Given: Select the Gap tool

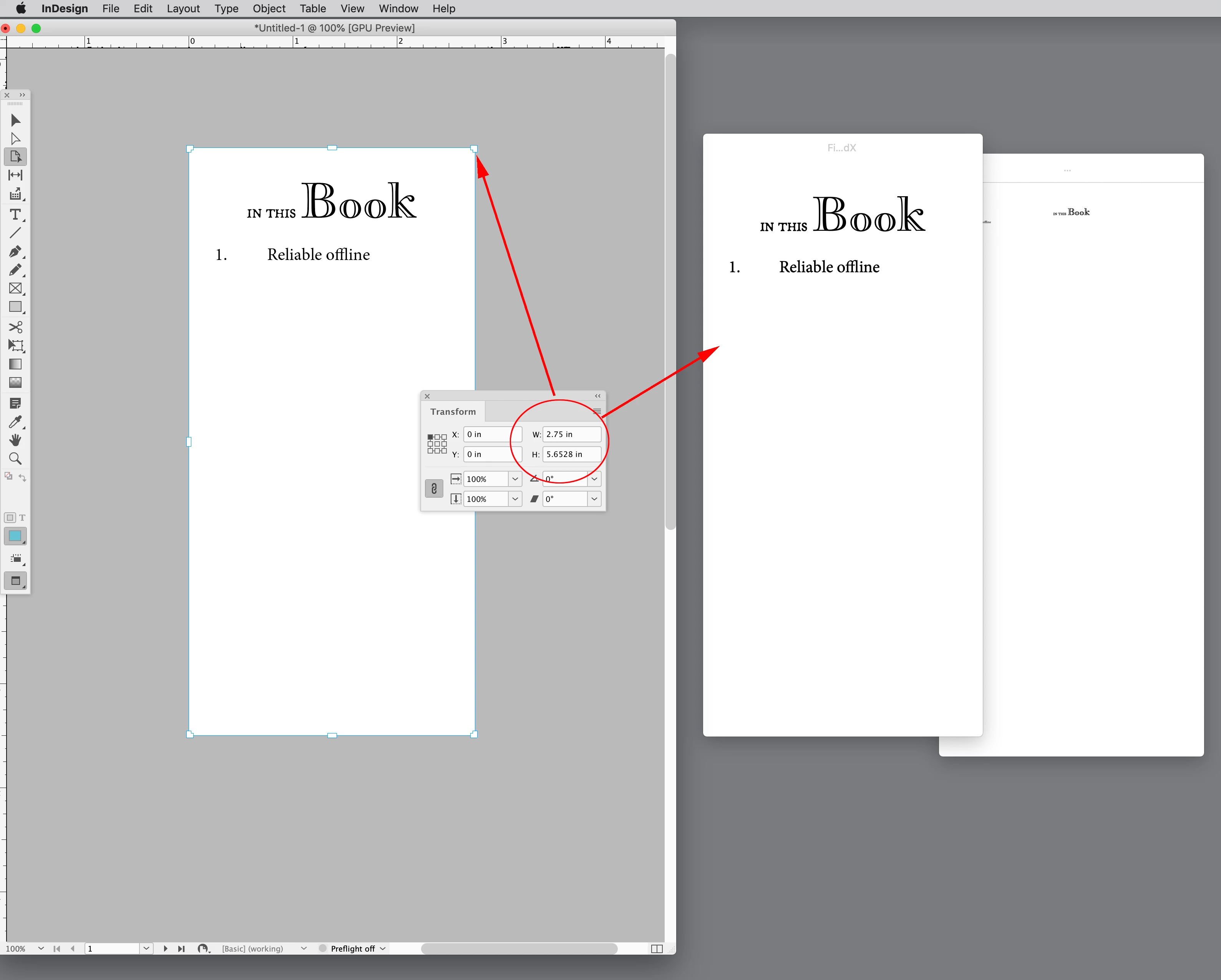Looking at the screenshot, I should point(15,175).
